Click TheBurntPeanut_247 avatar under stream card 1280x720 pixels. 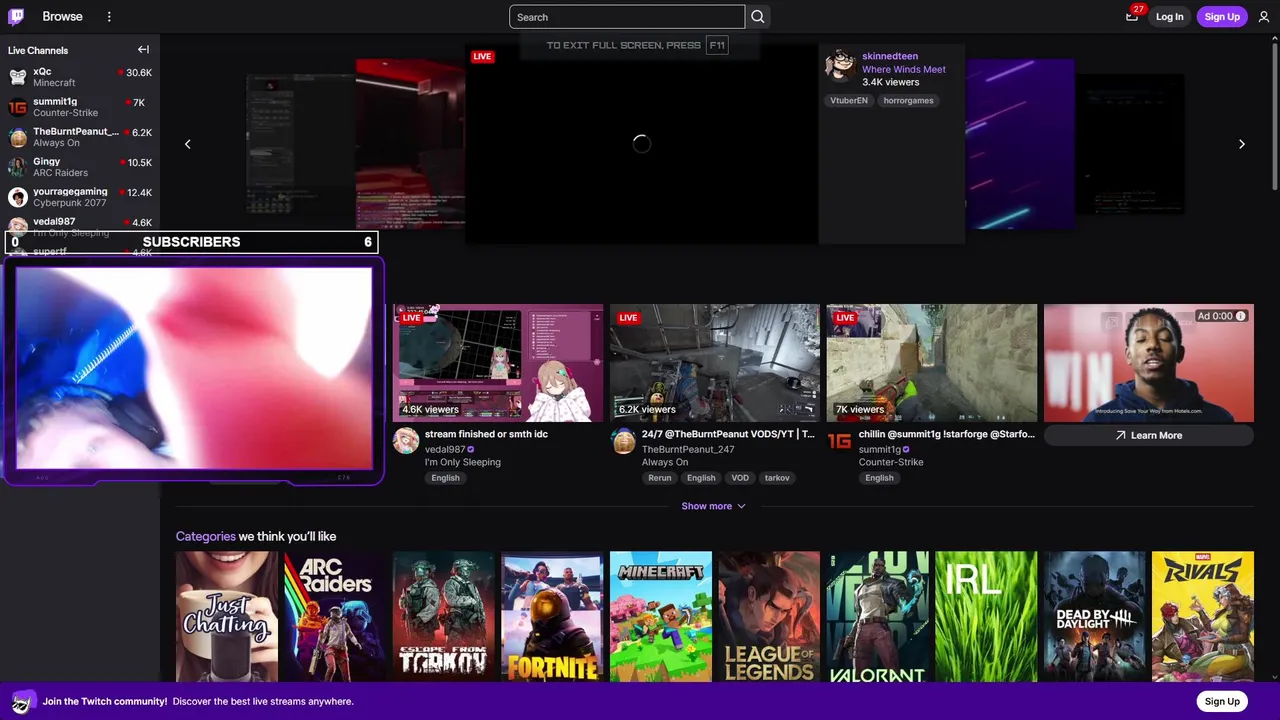click(x=623, y=441)
